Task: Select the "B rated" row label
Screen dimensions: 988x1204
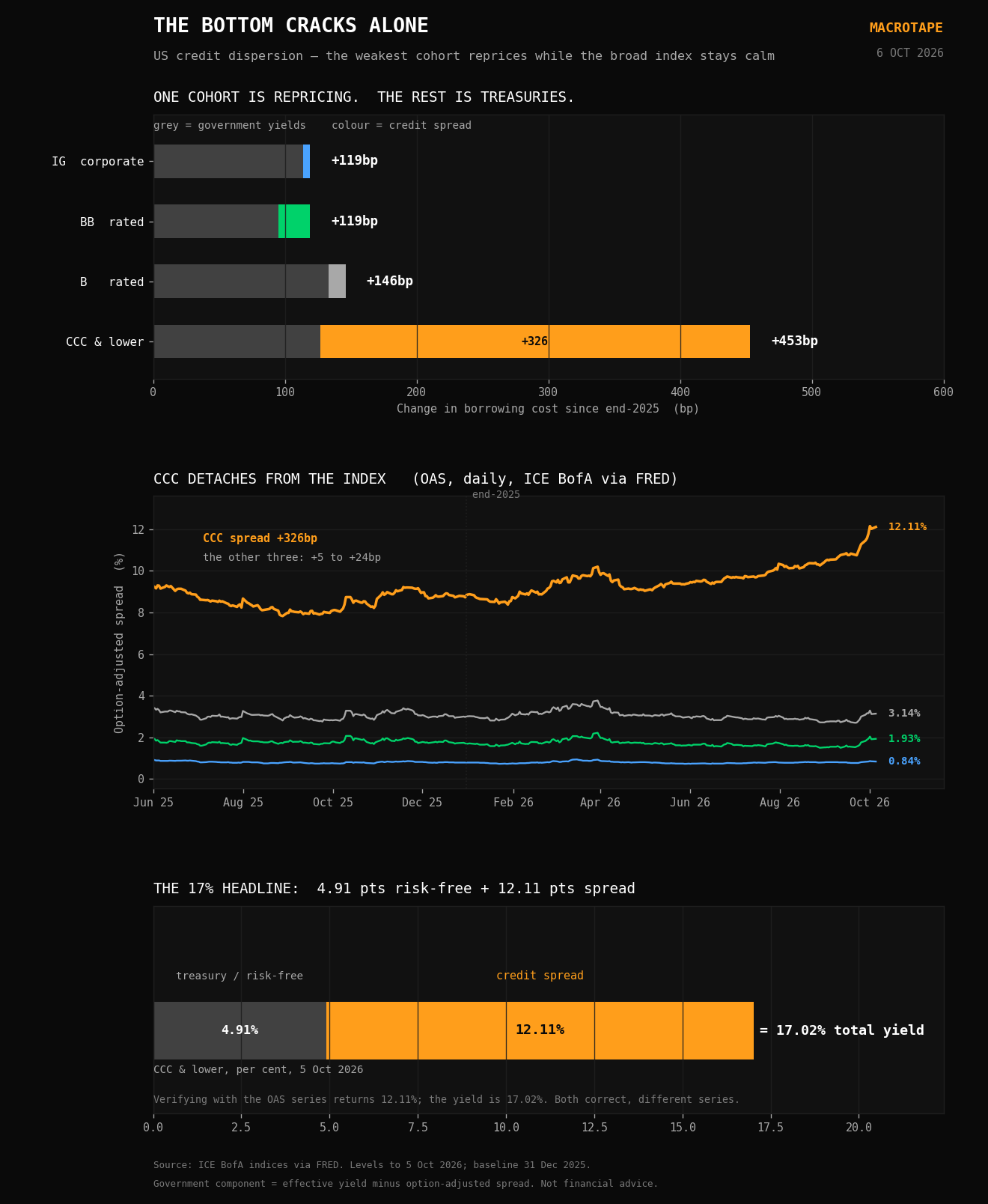Action: coord(112,282)
